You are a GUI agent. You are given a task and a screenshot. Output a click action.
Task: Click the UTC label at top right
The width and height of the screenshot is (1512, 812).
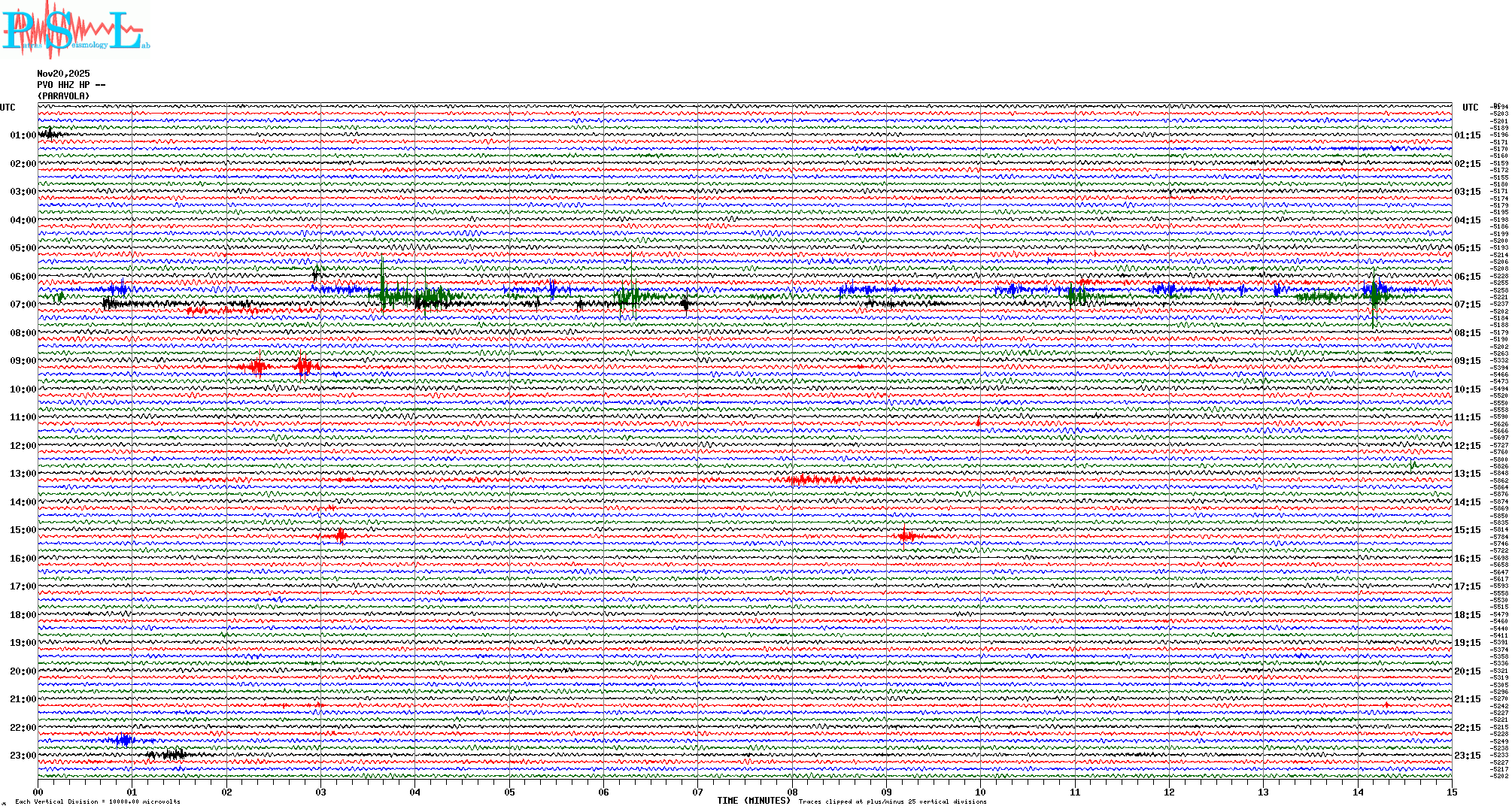1470,108
